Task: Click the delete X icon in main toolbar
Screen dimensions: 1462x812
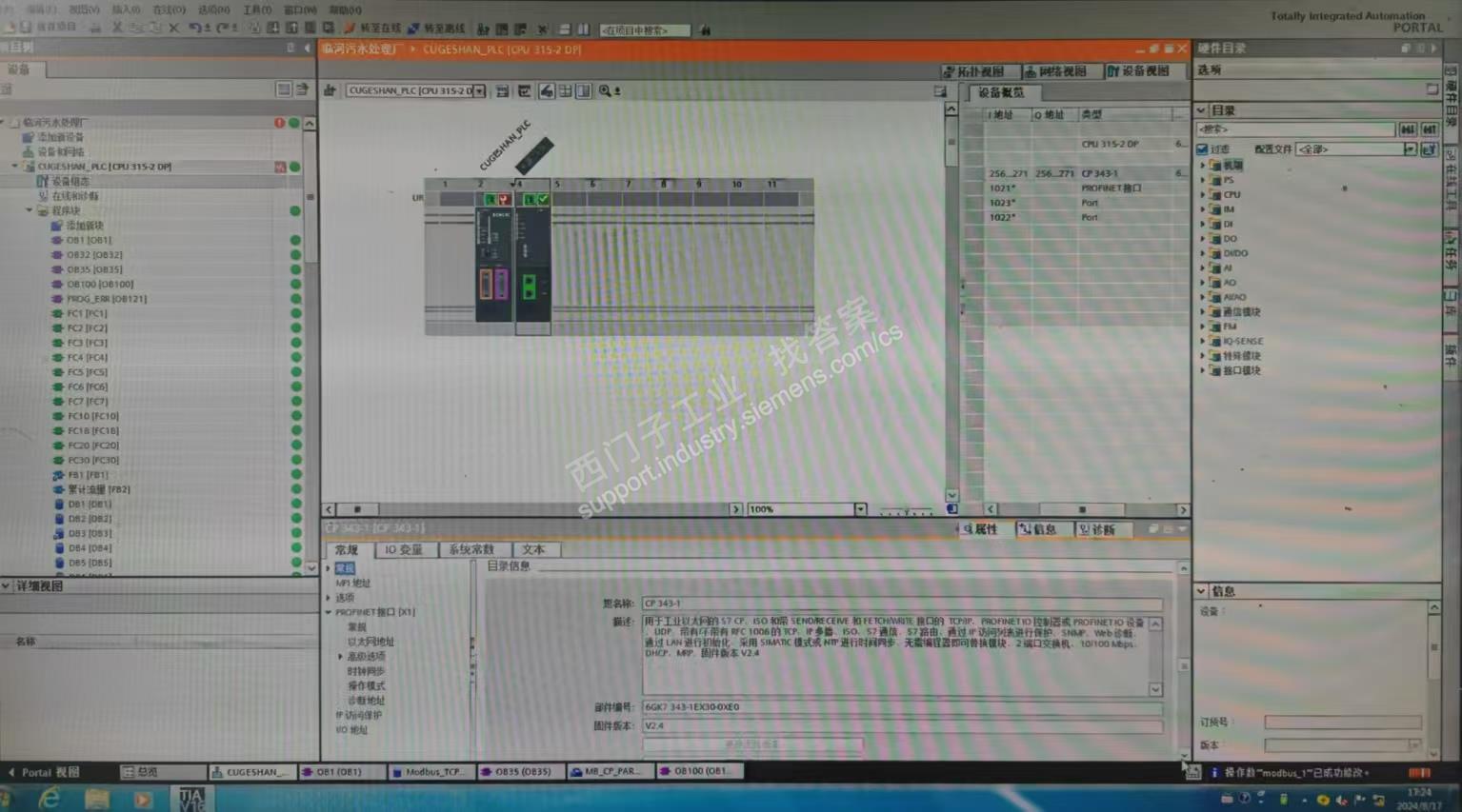Action: (x=173, y=29)
